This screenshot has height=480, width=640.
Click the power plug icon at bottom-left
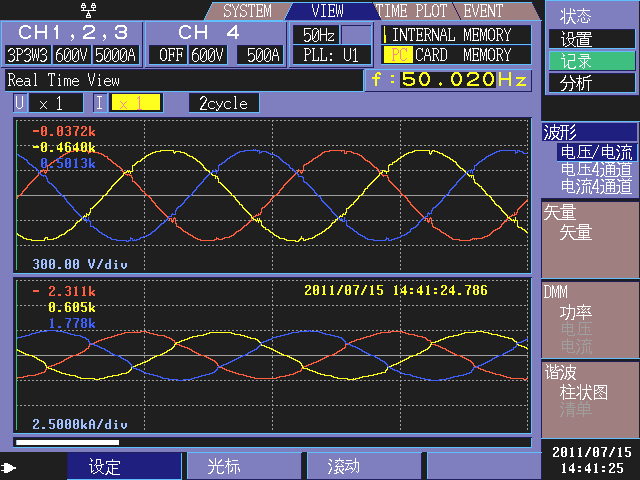coord(9,467)
